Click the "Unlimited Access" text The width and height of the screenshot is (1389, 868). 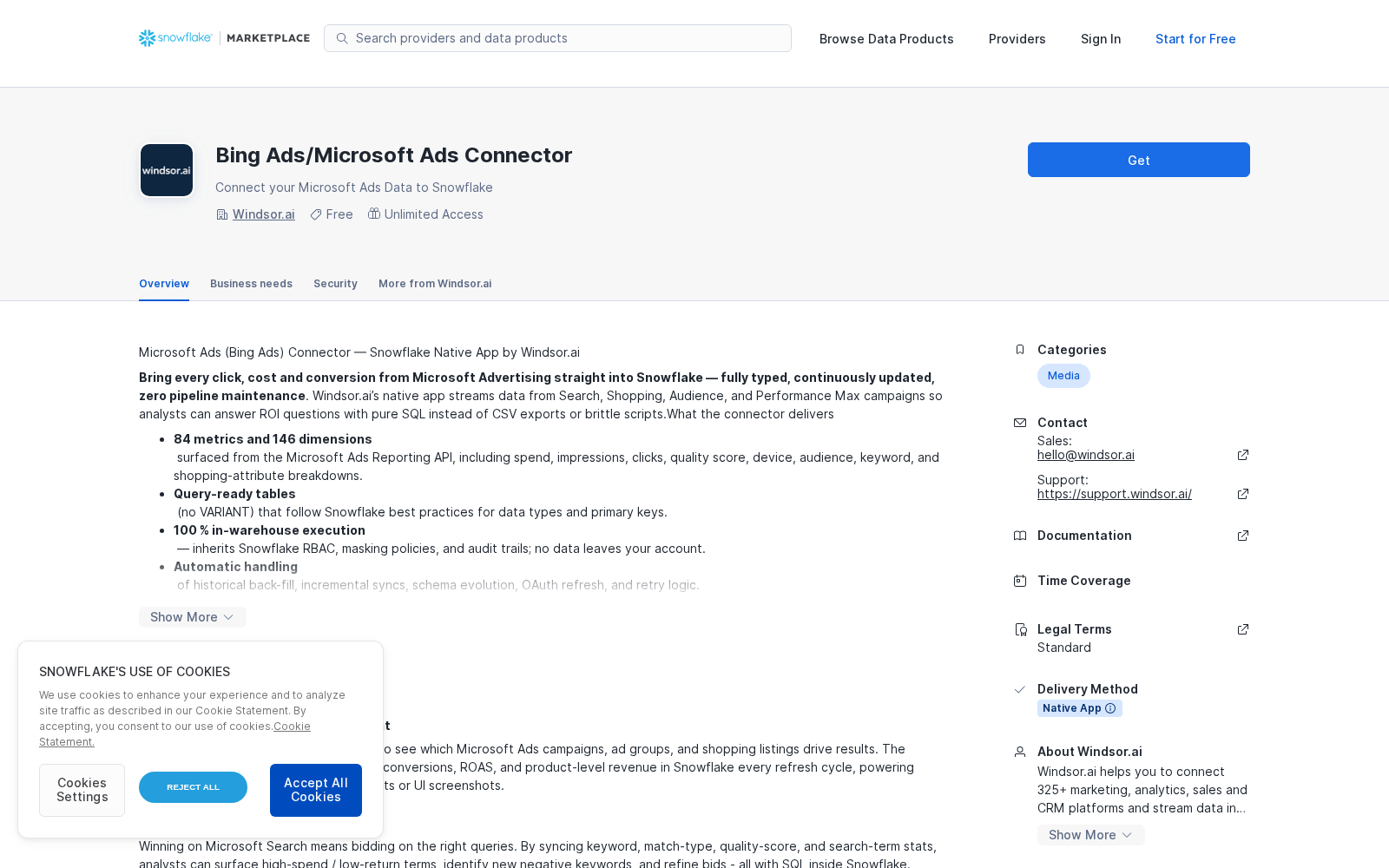coord(434,214)
